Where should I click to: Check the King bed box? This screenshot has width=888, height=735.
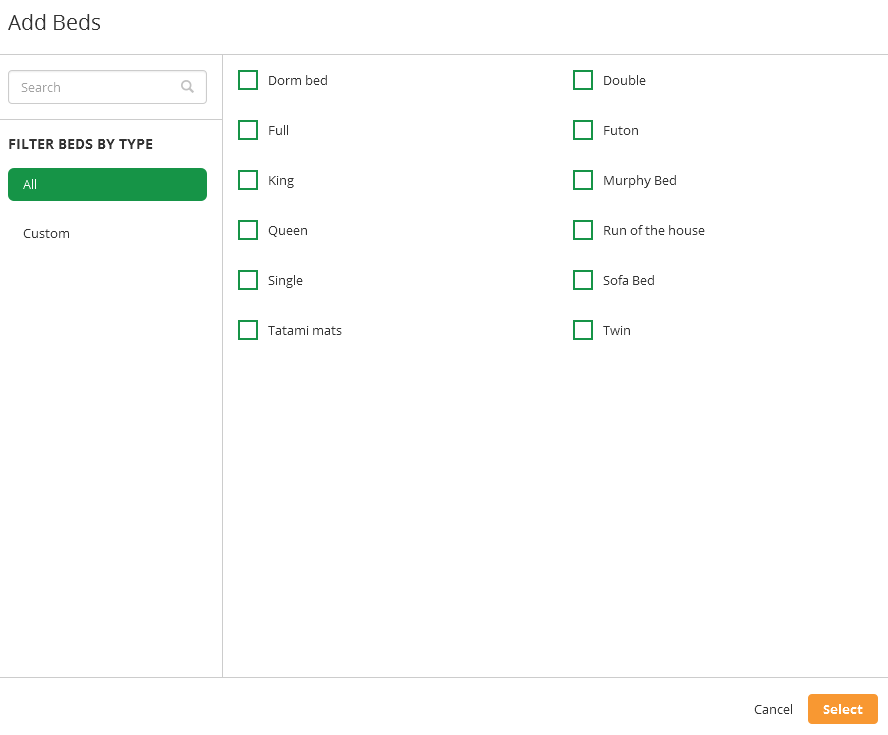248,180
